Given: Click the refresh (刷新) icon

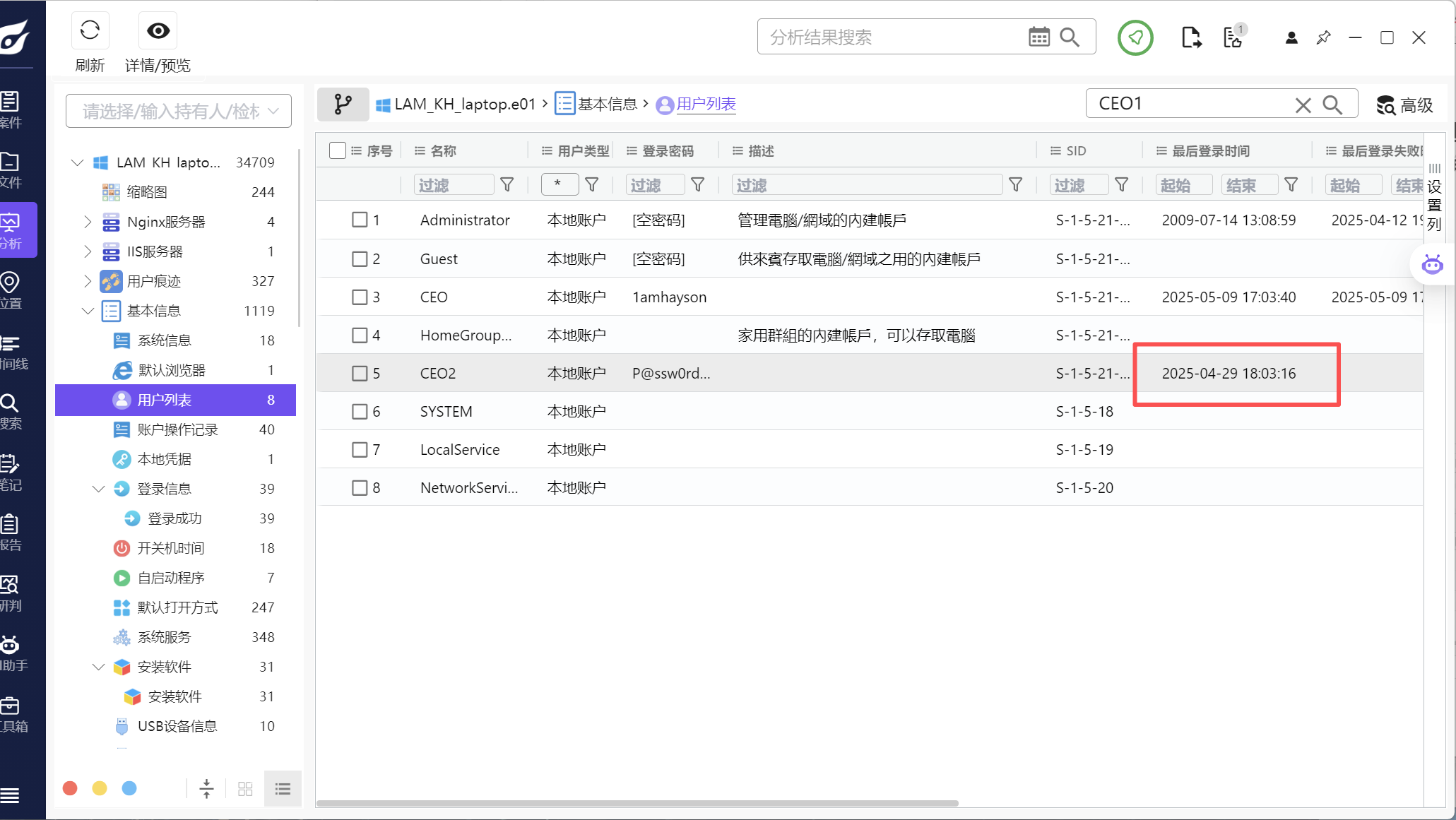Looking at the screenshot, I should tap(90, 30).
